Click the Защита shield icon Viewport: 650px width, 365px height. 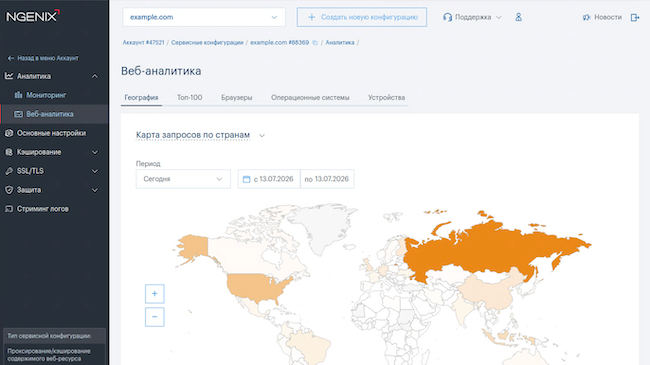tap(9, 190)
